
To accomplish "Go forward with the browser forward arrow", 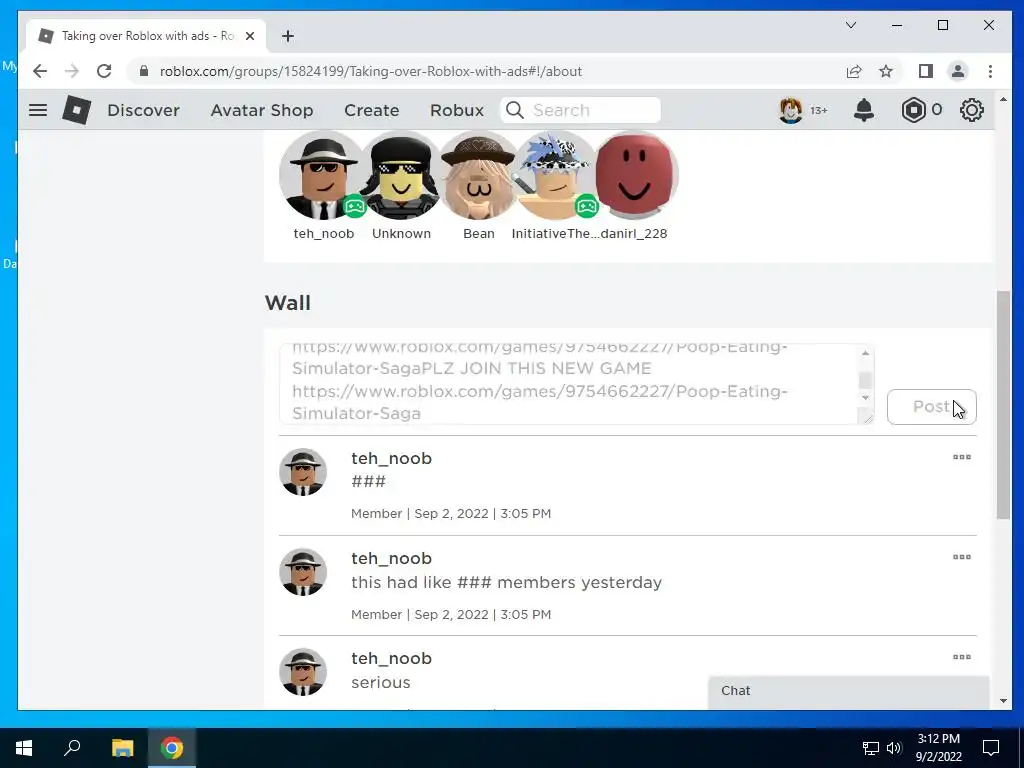I will [x=72, y=71].
